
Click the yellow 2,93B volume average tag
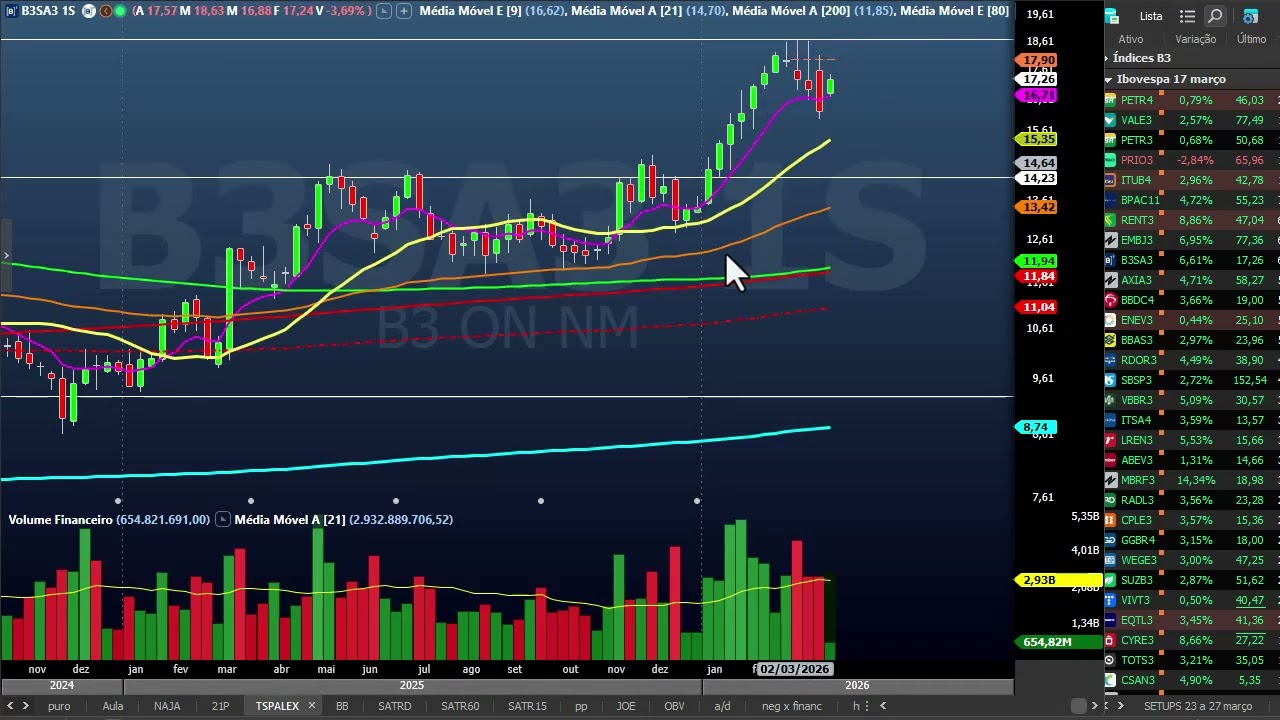1058,580
